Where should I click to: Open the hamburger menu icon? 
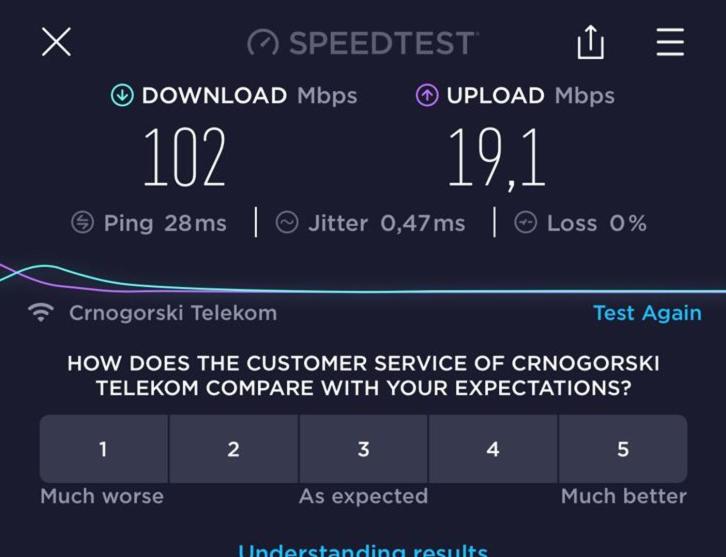click(670, 42)
